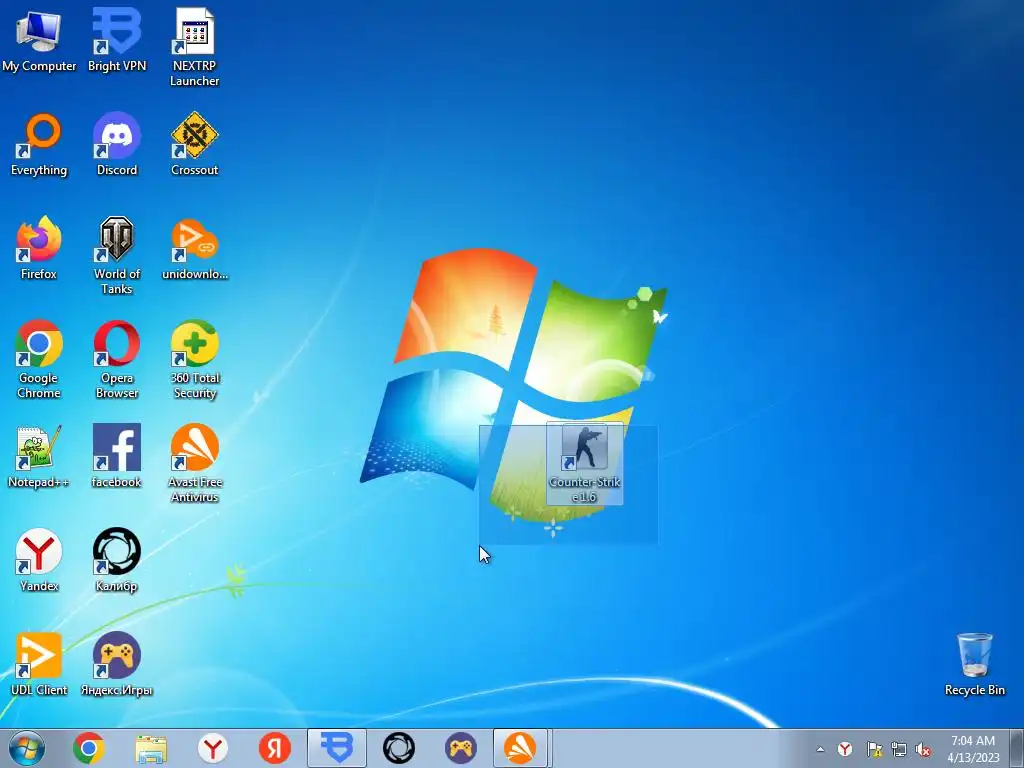Select the Notepad++ desktop shortcut
1024x768 pixels.
[39, 457]
